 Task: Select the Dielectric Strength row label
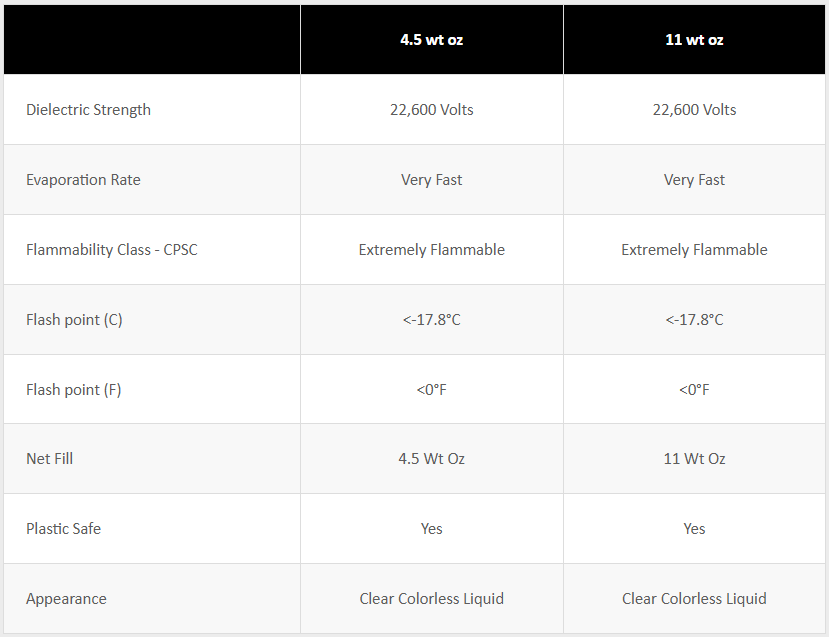tap(88, 110)
